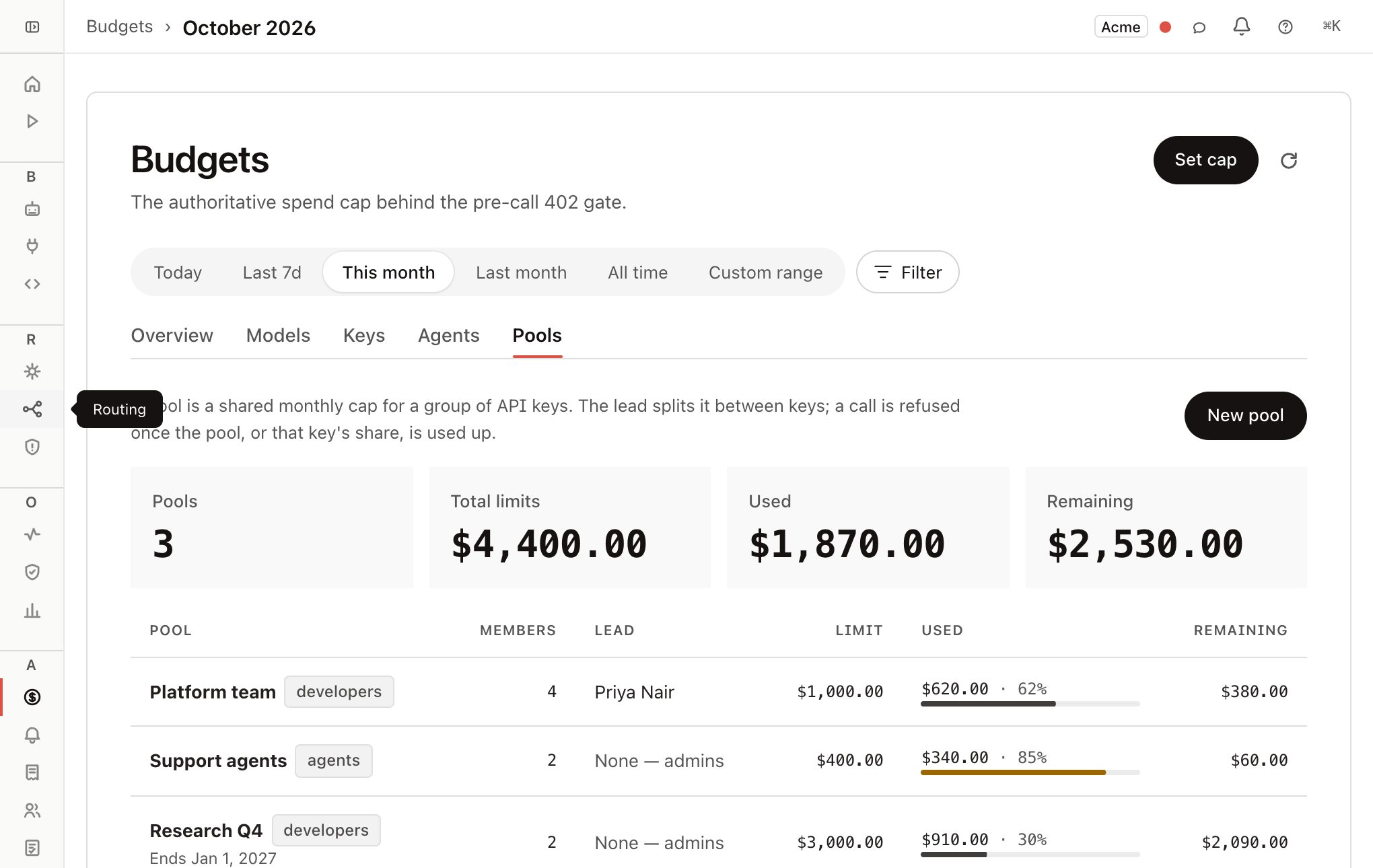Open the receipt list sidebar icon
This screenshot has height=868, width=1373.
32,772
